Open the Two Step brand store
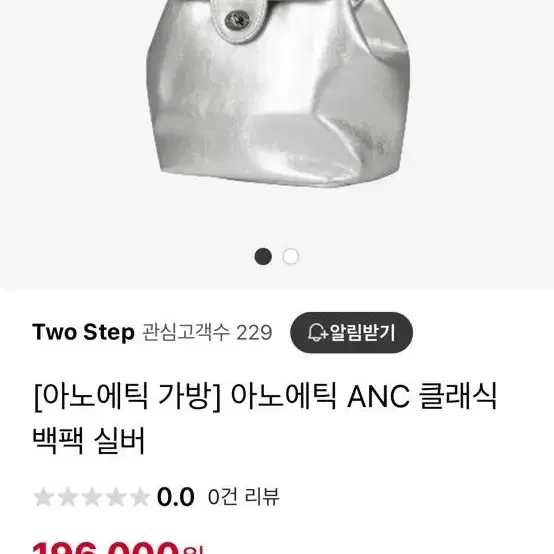This screenshot has height=554, width=554. [83, 332]
